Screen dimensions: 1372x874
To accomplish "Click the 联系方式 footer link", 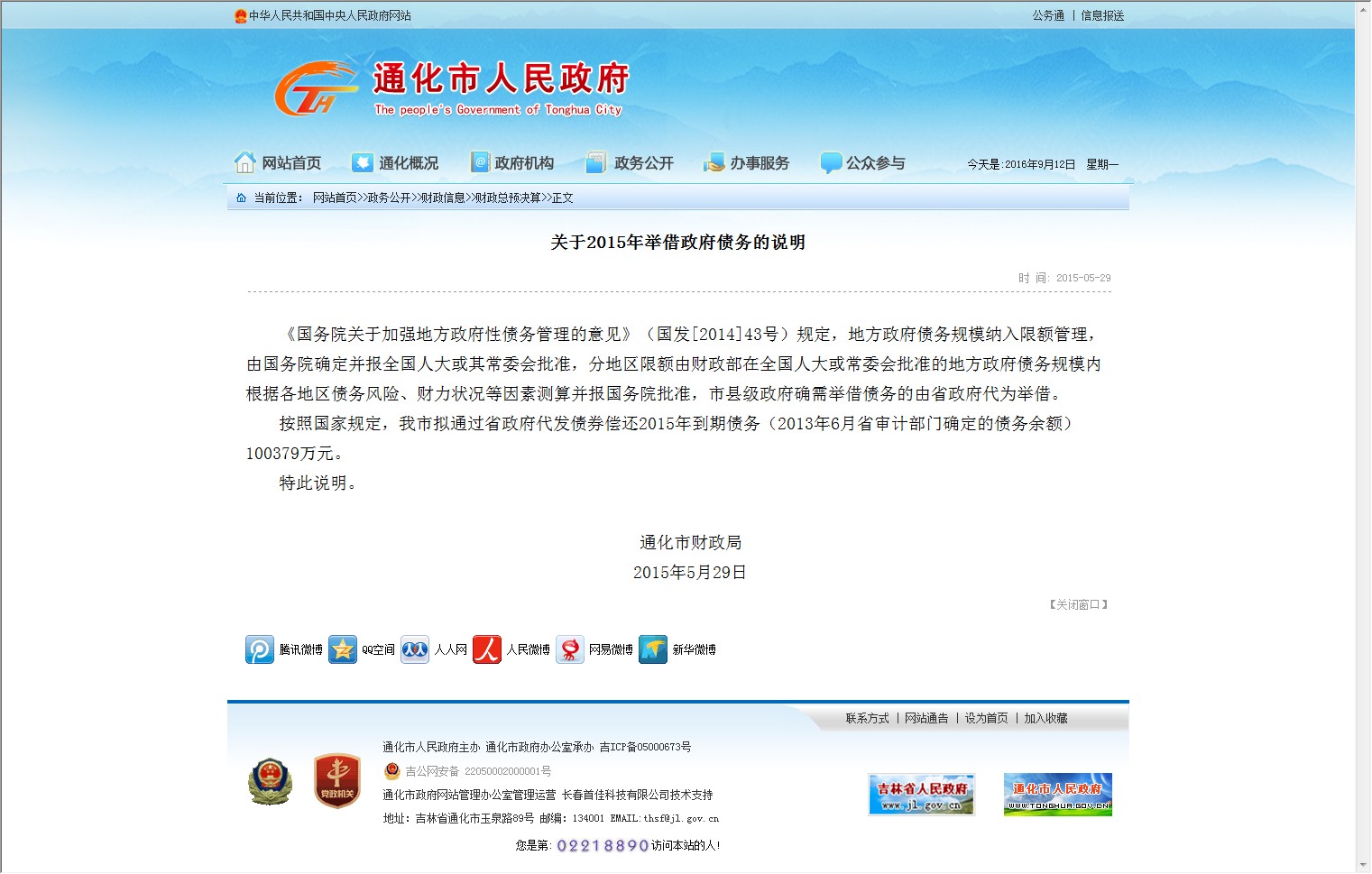I will tap(867, 719).
